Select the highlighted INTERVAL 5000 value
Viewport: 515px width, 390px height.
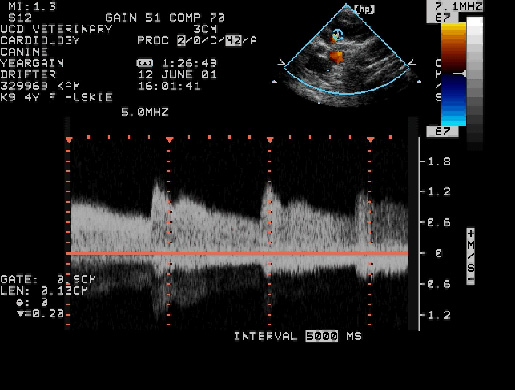coord(322,336)
